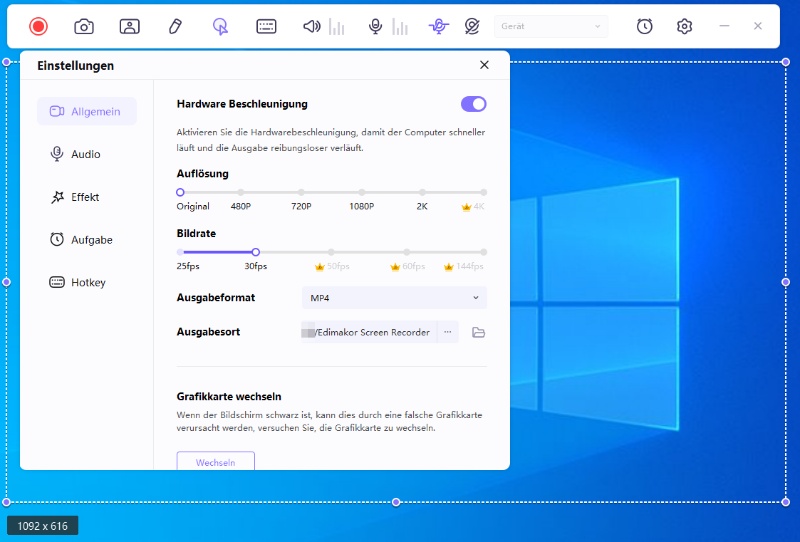Screen dimensions: 800x542
Task: Open the webcam overlay tool in the toolbar
Action: [130, 27]
